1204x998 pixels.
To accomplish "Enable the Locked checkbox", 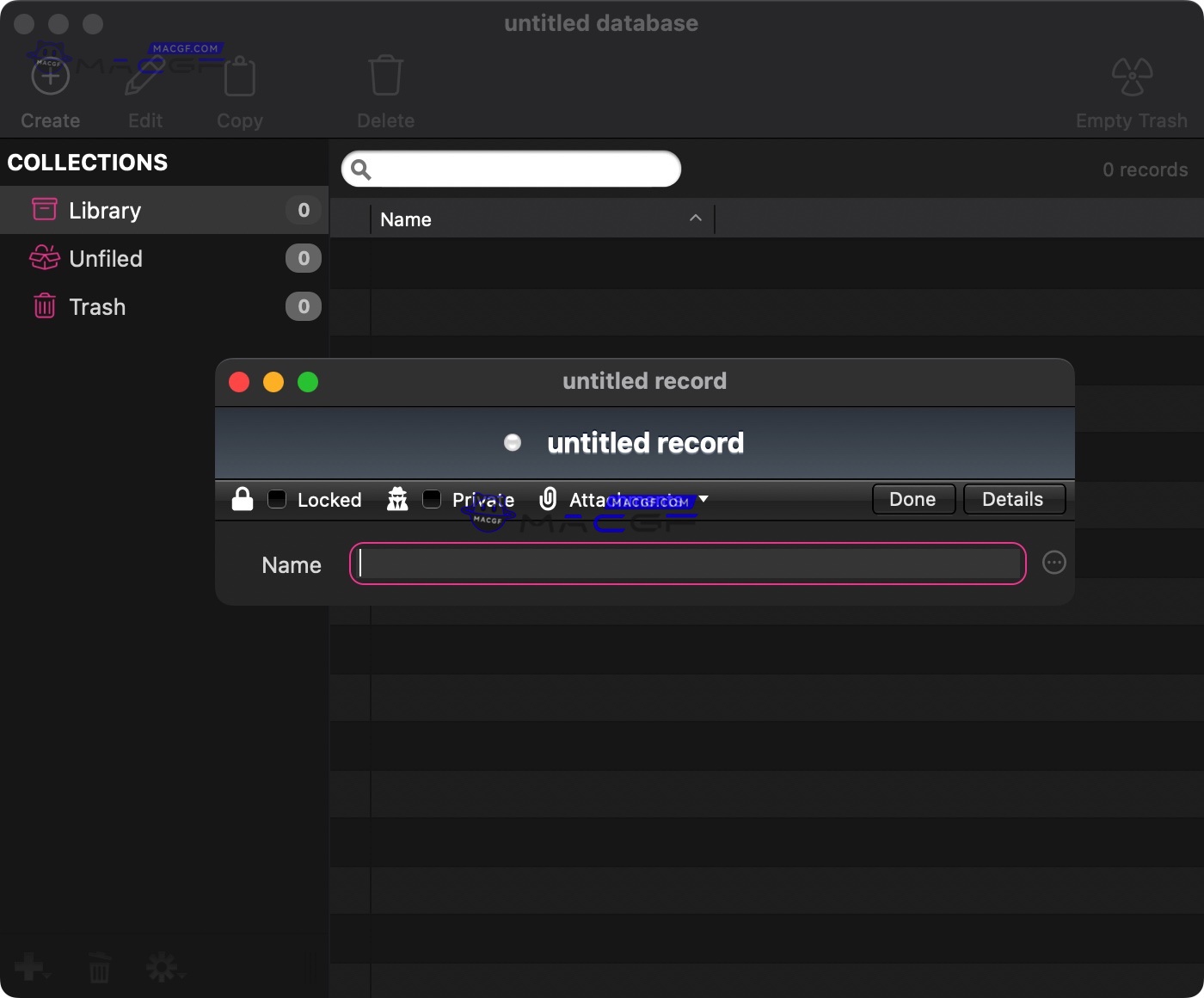I will [x=276, y=499].
